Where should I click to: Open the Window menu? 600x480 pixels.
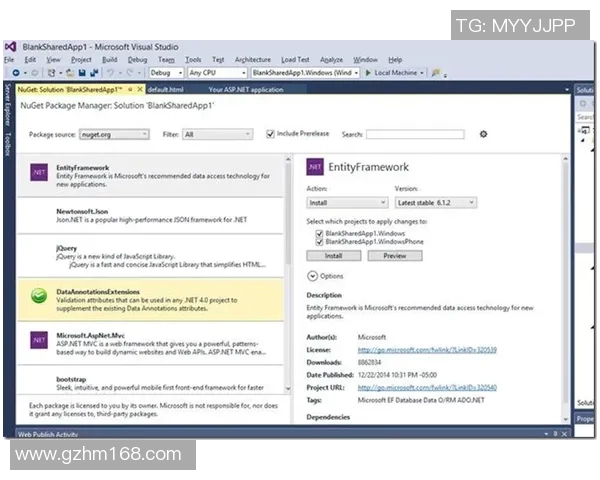[365, 60]
